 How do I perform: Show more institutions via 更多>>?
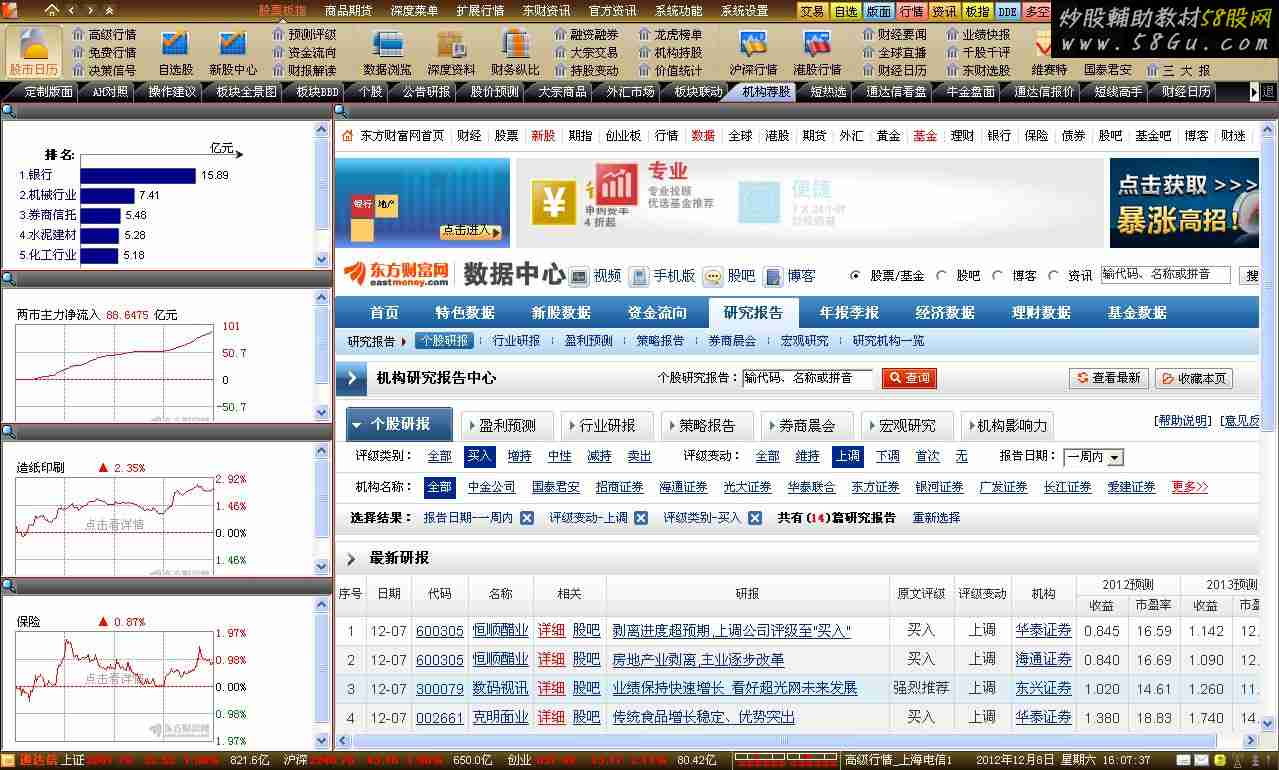(x=1190, y=487)
